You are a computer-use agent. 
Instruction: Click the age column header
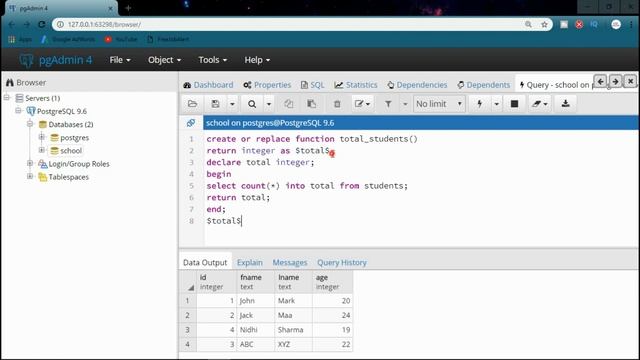pos(332,282)
